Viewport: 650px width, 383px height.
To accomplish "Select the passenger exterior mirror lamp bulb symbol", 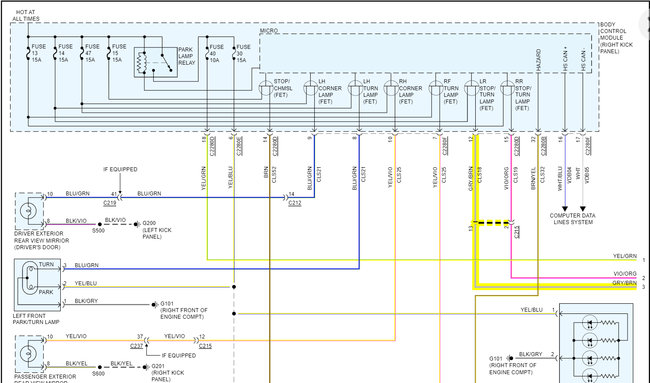I will pyautogui.click(x=28, y=354).
